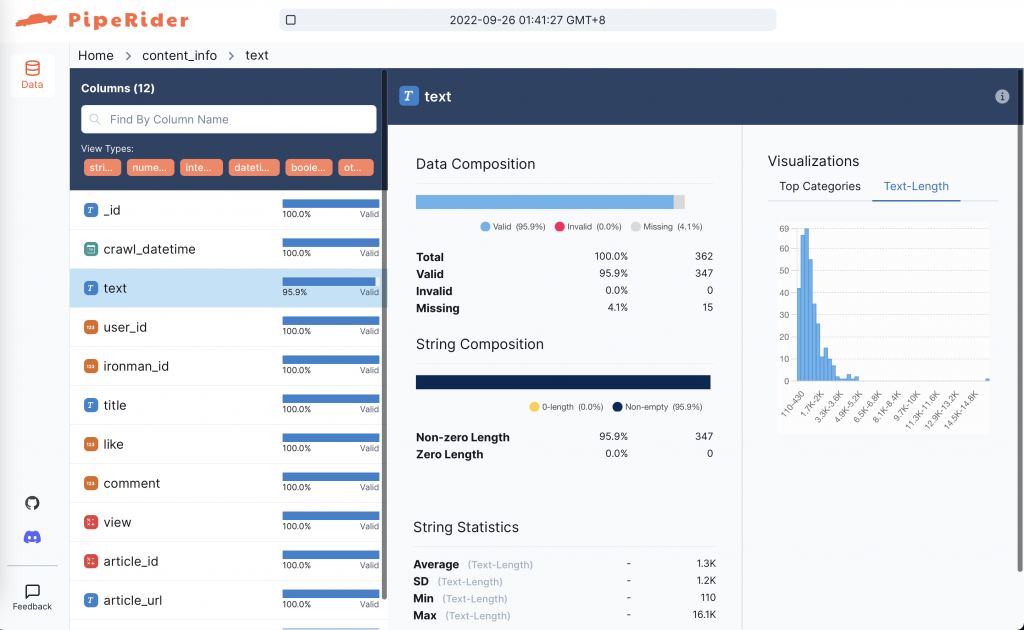Screen dimensions: 1024x630
Task: Go to Home breadcrumb
Action: (x=96, y=55)
